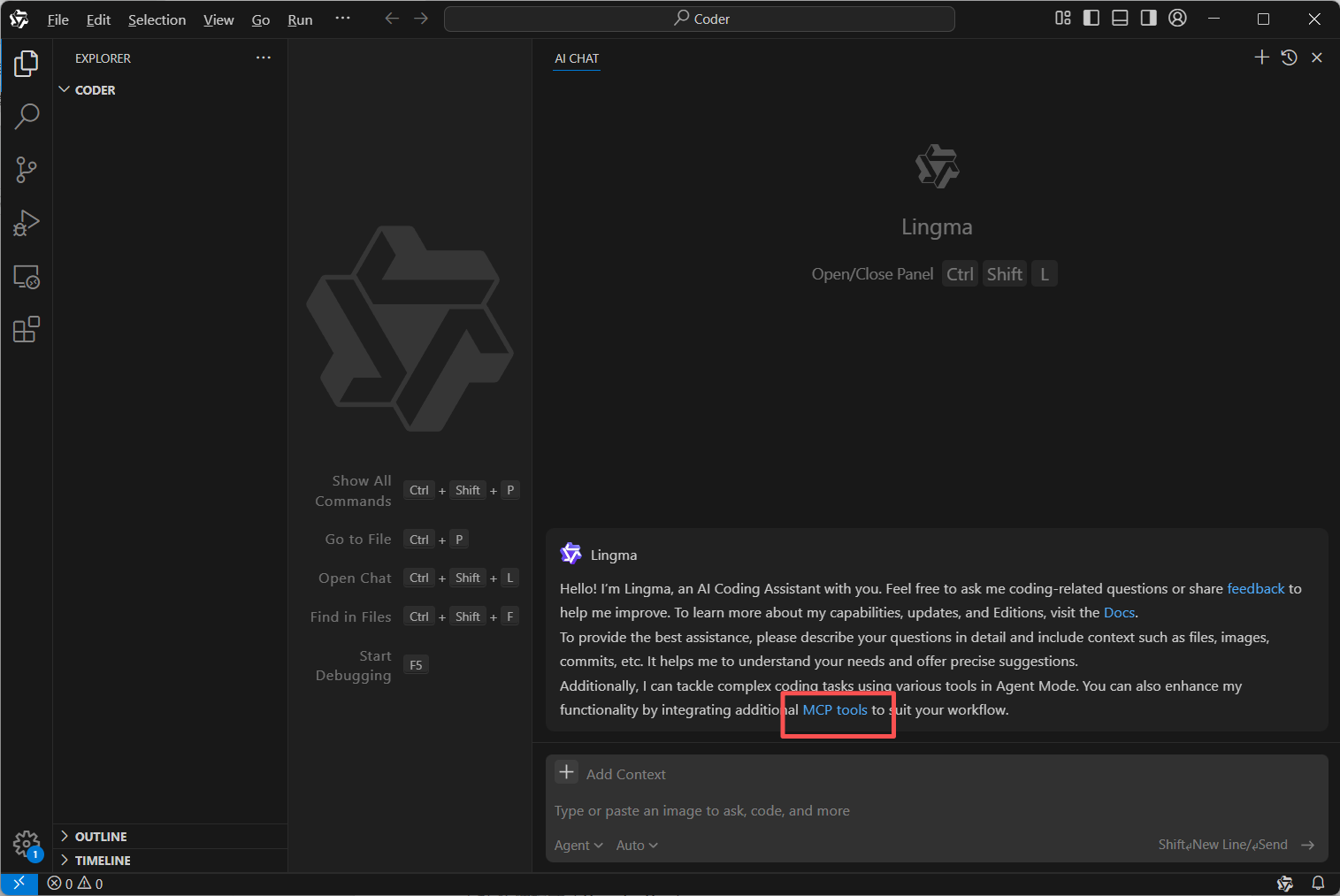Toggle the primary side bar
The width and height of the screenshot is (1340, 896).
(1091, 18)
